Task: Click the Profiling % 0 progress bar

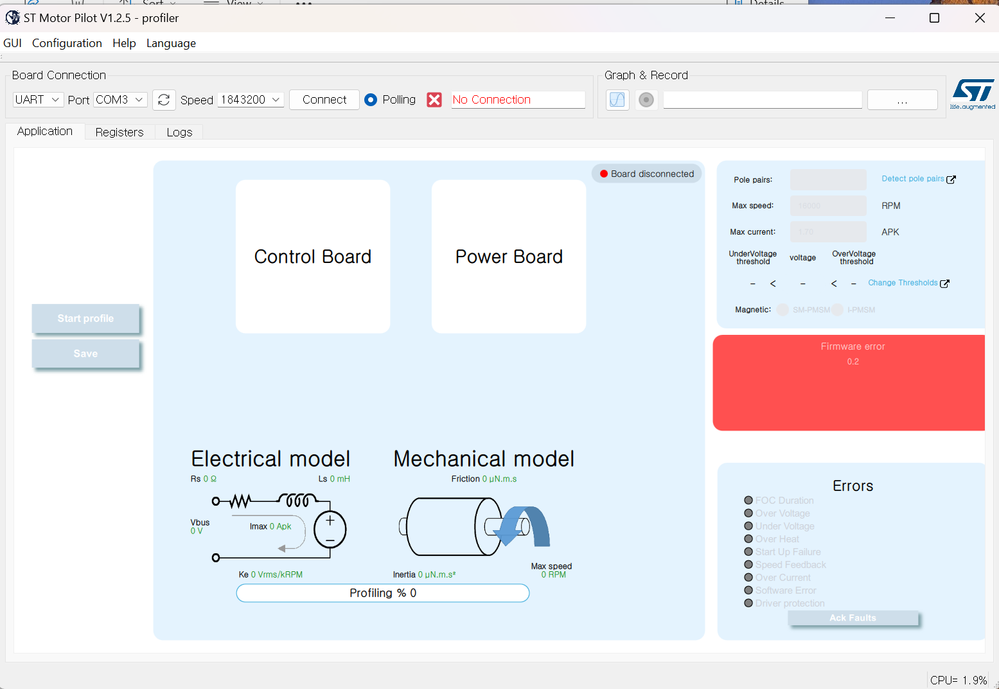Action: 382,593
